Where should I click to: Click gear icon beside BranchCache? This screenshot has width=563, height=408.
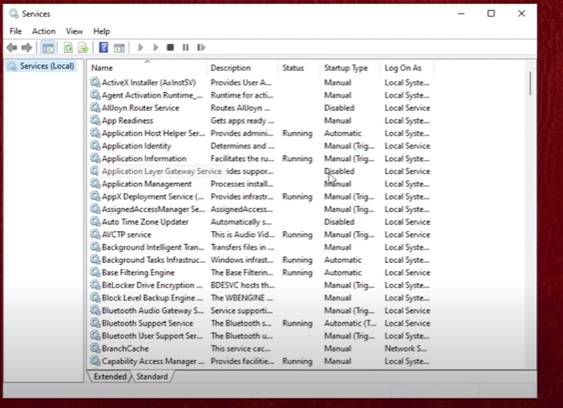[x=95, y=348]
